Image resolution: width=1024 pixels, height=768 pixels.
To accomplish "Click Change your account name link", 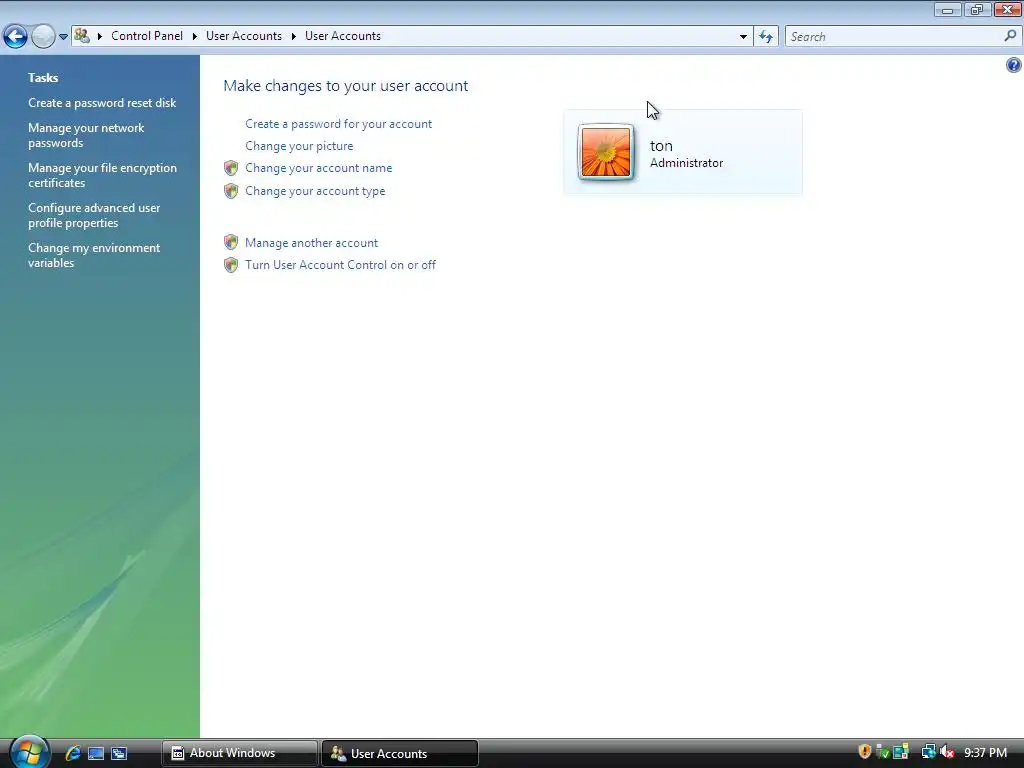I will click(x=319, y=168).
